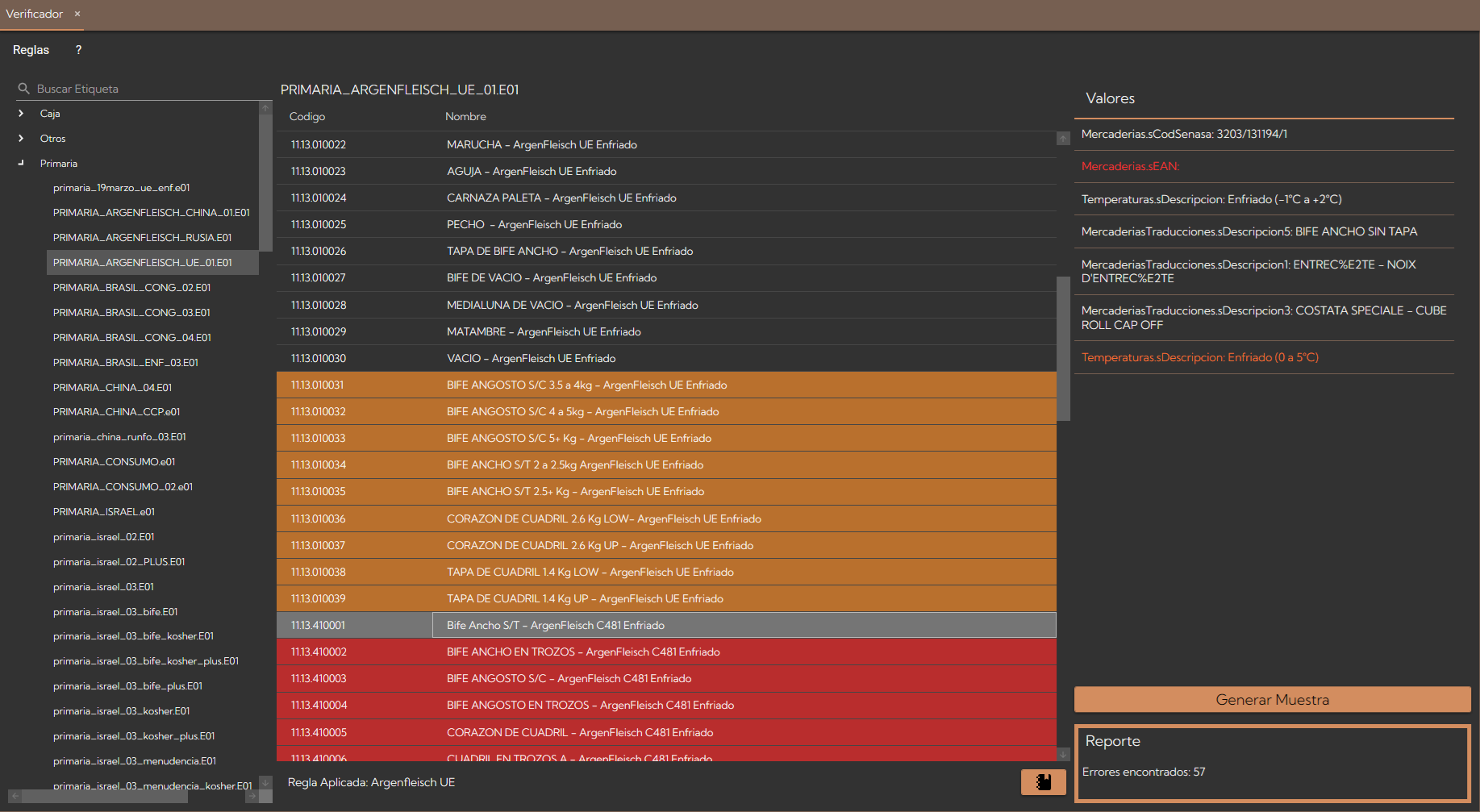Click the up arrow of the table scrollbar
Image resolution: width=1480 pixels, height=812 pixels.
coord(1063,139)
